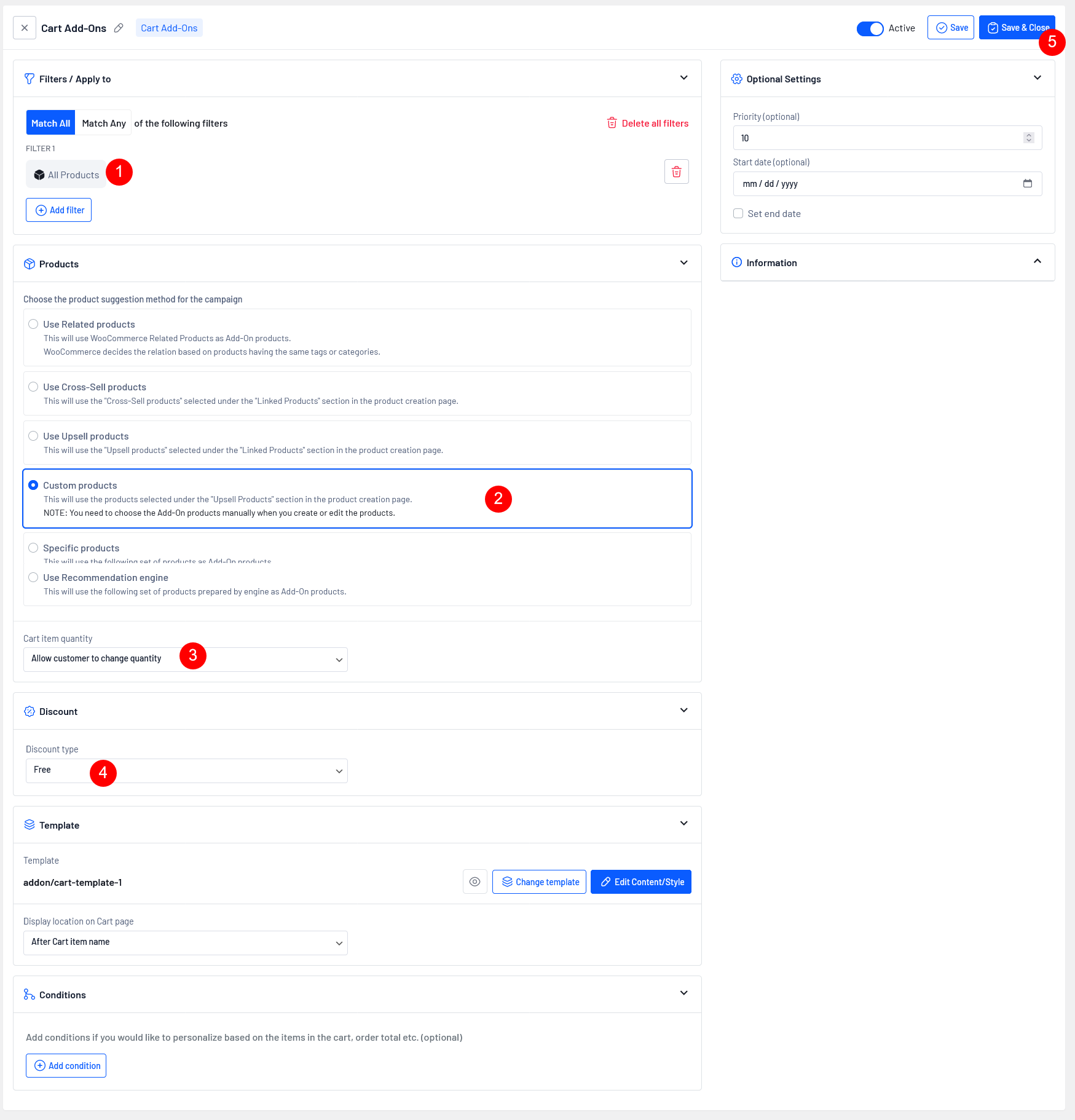
Task: Open Display location on Cart page dropdown
Action: point(185,943)
